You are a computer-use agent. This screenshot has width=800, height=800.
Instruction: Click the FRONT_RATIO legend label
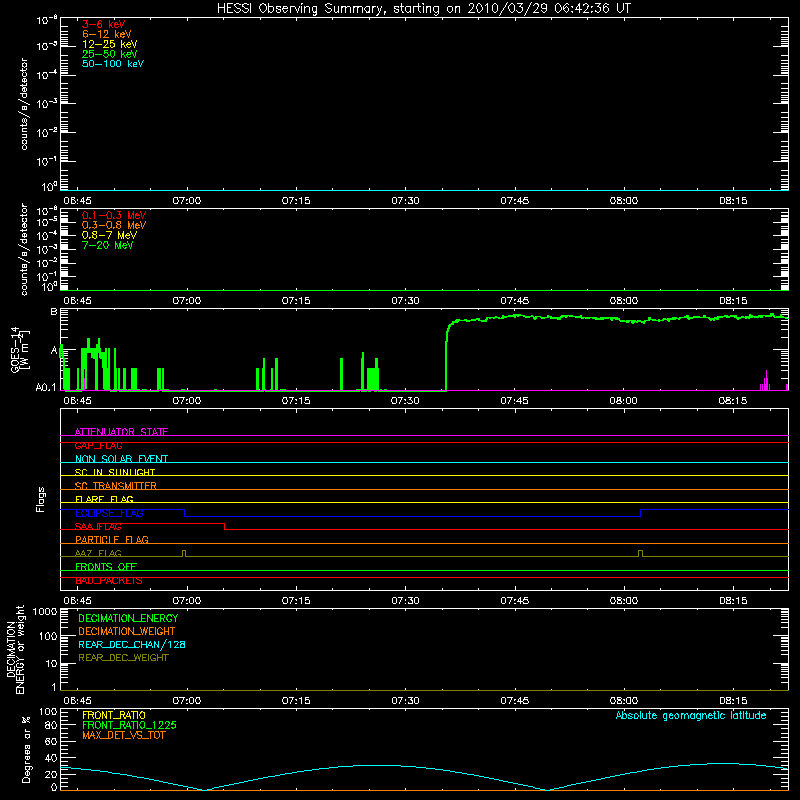[113, 715]
